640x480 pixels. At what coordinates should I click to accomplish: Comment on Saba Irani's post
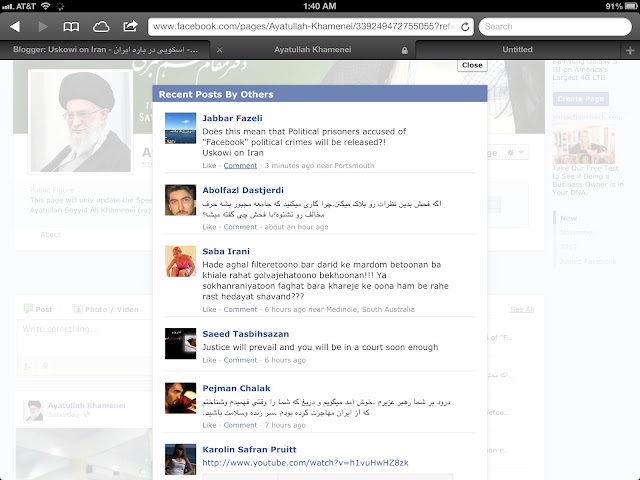(x=240, y=309)
